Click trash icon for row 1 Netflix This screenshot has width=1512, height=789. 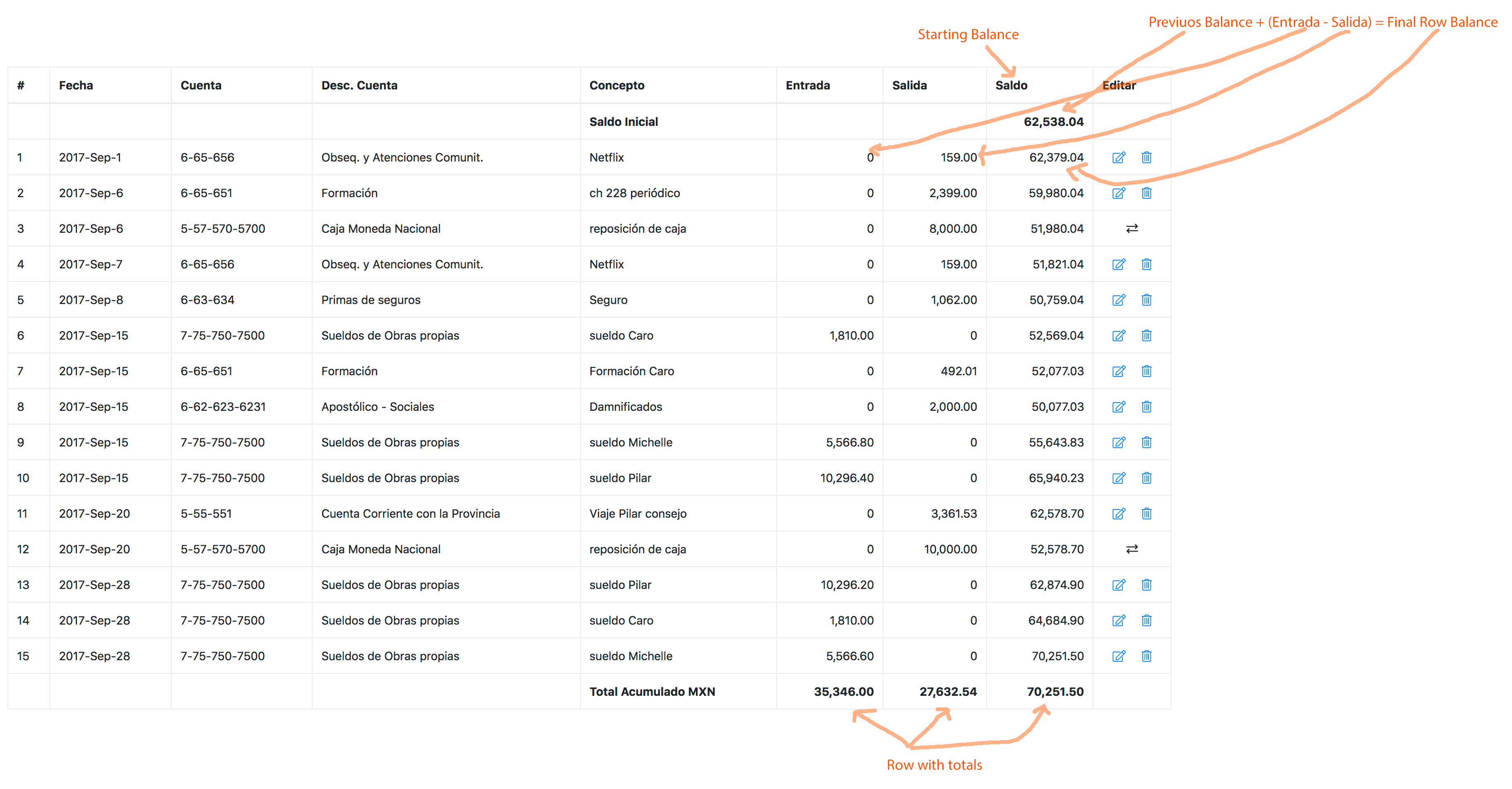pyautogui.click(x=1146, y=157)
